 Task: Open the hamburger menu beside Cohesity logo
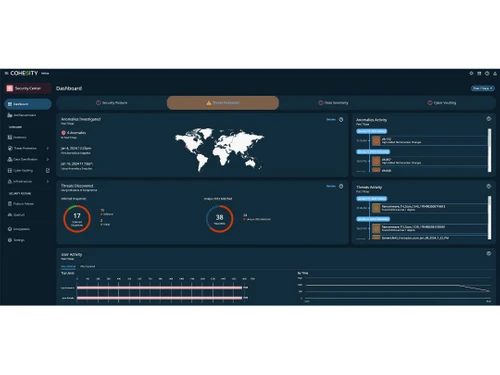click(x=6, y=73)
